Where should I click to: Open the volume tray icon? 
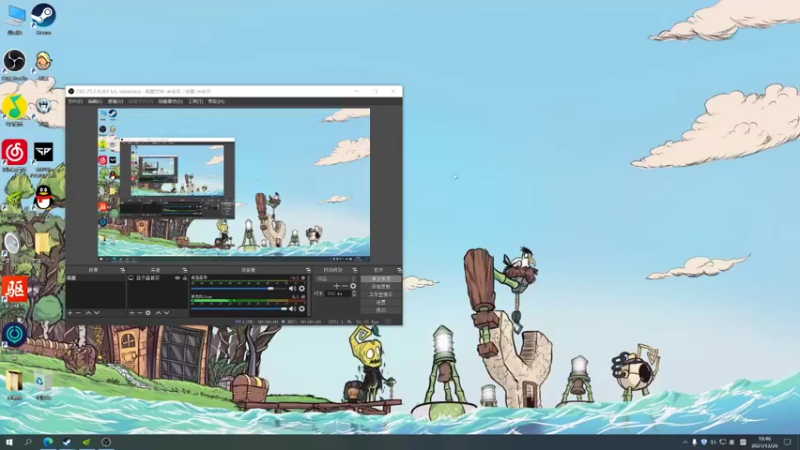tap(713, 442)
